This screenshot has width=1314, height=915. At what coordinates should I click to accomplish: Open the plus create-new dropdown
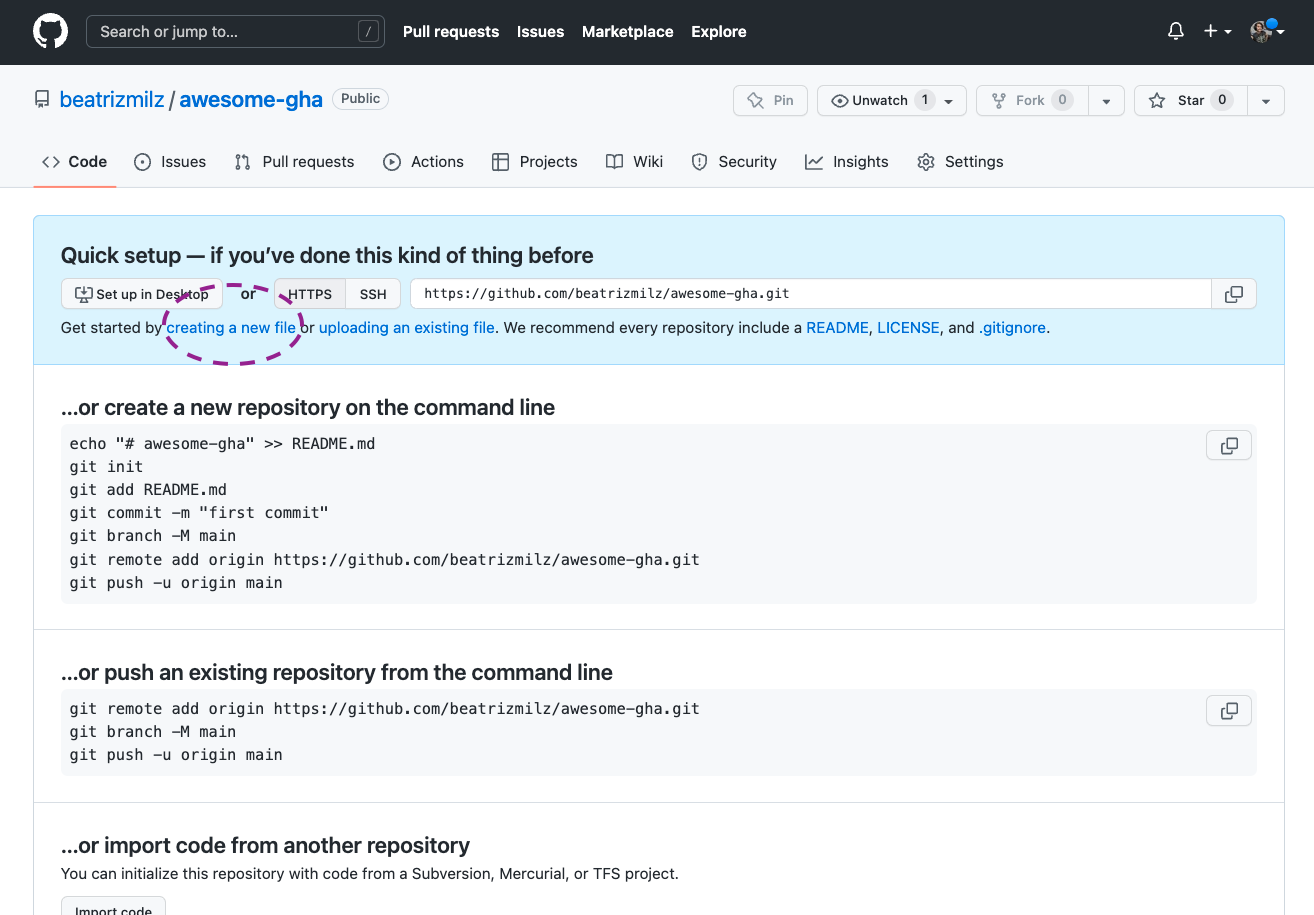1217,32
